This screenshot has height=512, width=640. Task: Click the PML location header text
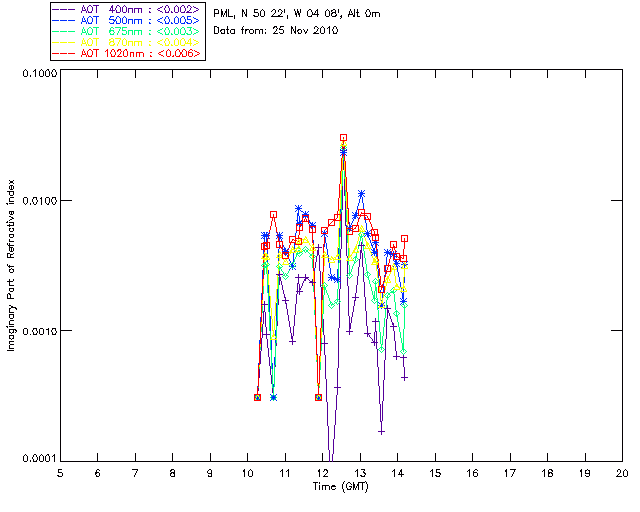297,14
